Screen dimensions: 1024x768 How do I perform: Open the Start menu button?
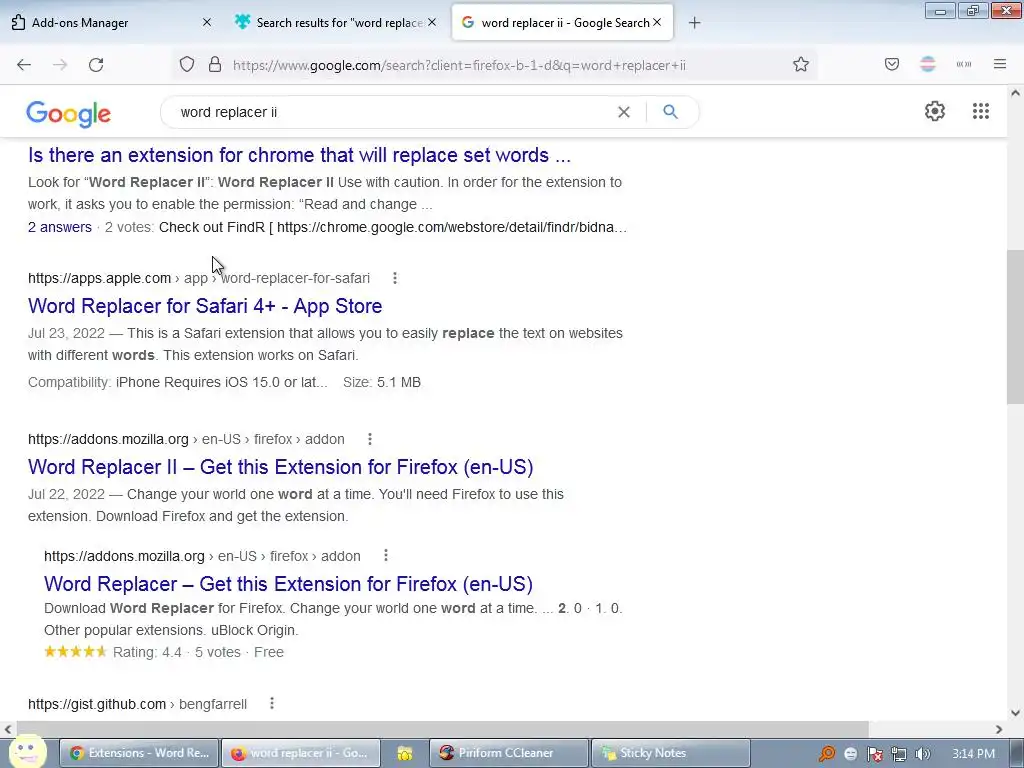coord(27,752)
